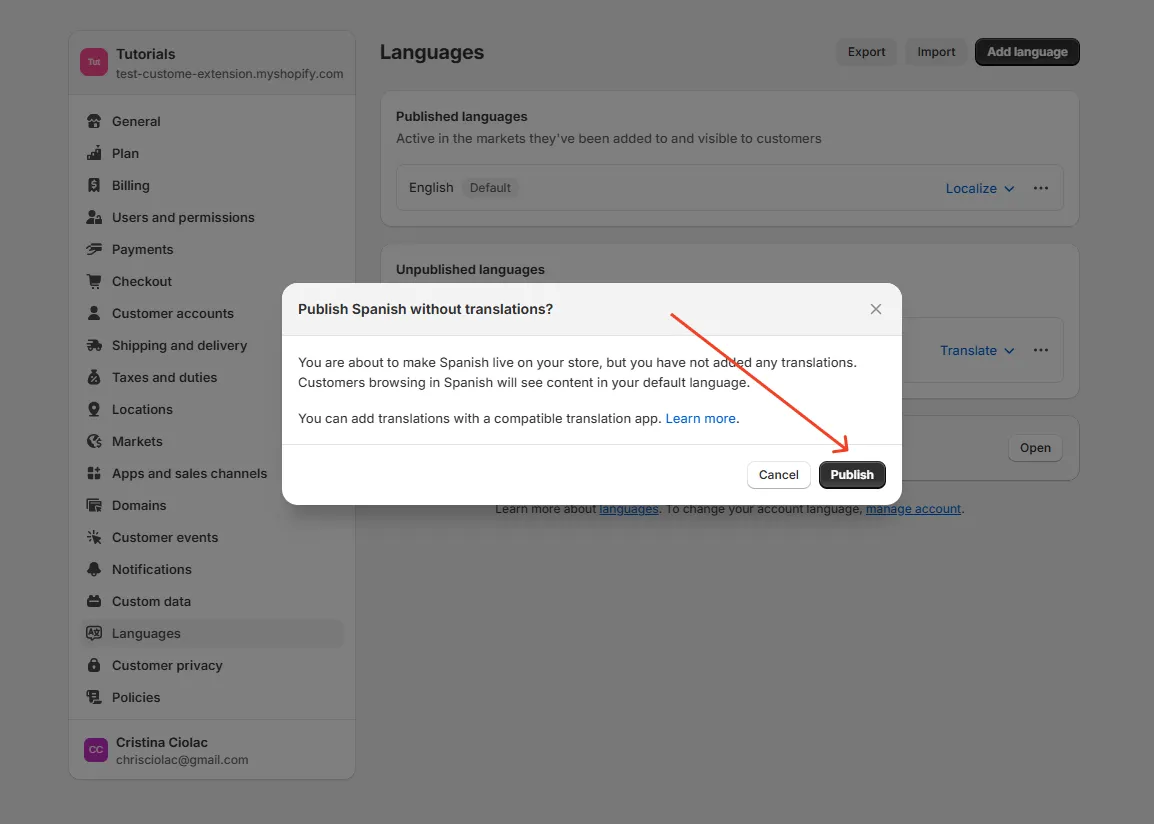Publish Spanish without translations

tap(852, 475)
